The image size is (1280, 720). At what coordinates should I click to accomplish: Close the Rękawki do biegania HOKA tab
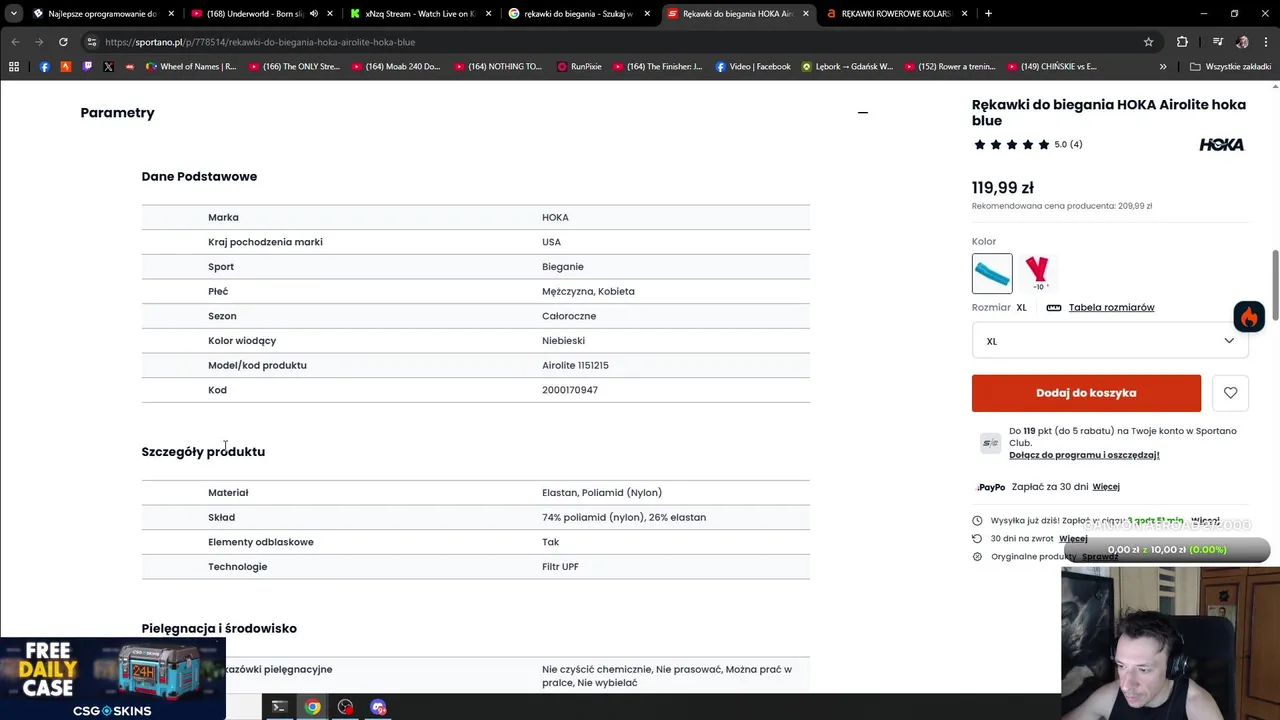[806, 14]
